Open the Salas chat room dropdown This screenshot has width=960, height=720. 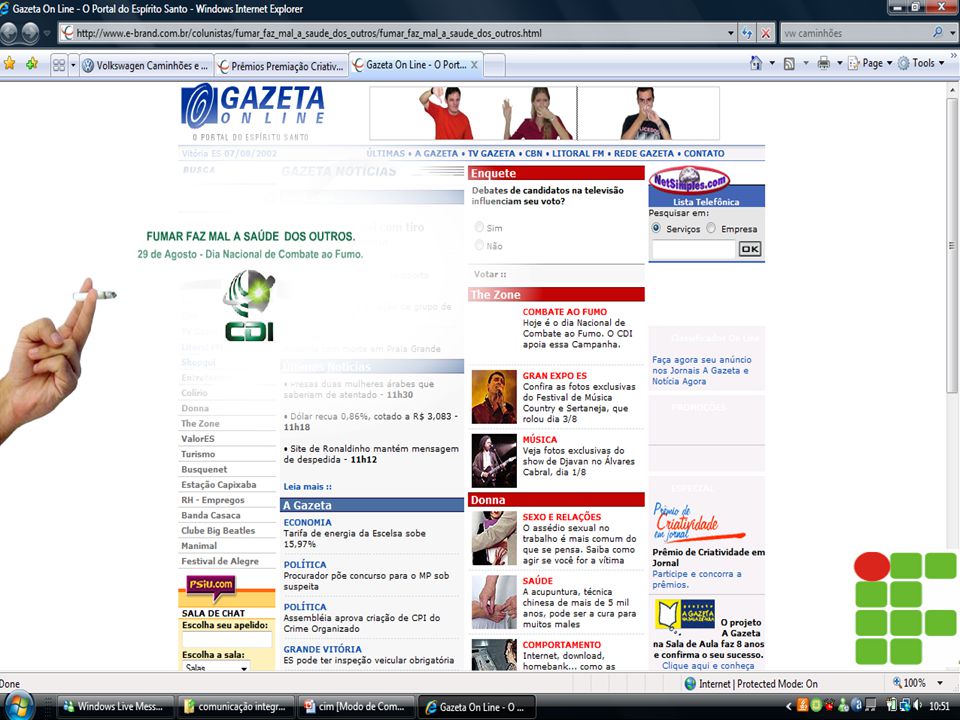(216, 667)
